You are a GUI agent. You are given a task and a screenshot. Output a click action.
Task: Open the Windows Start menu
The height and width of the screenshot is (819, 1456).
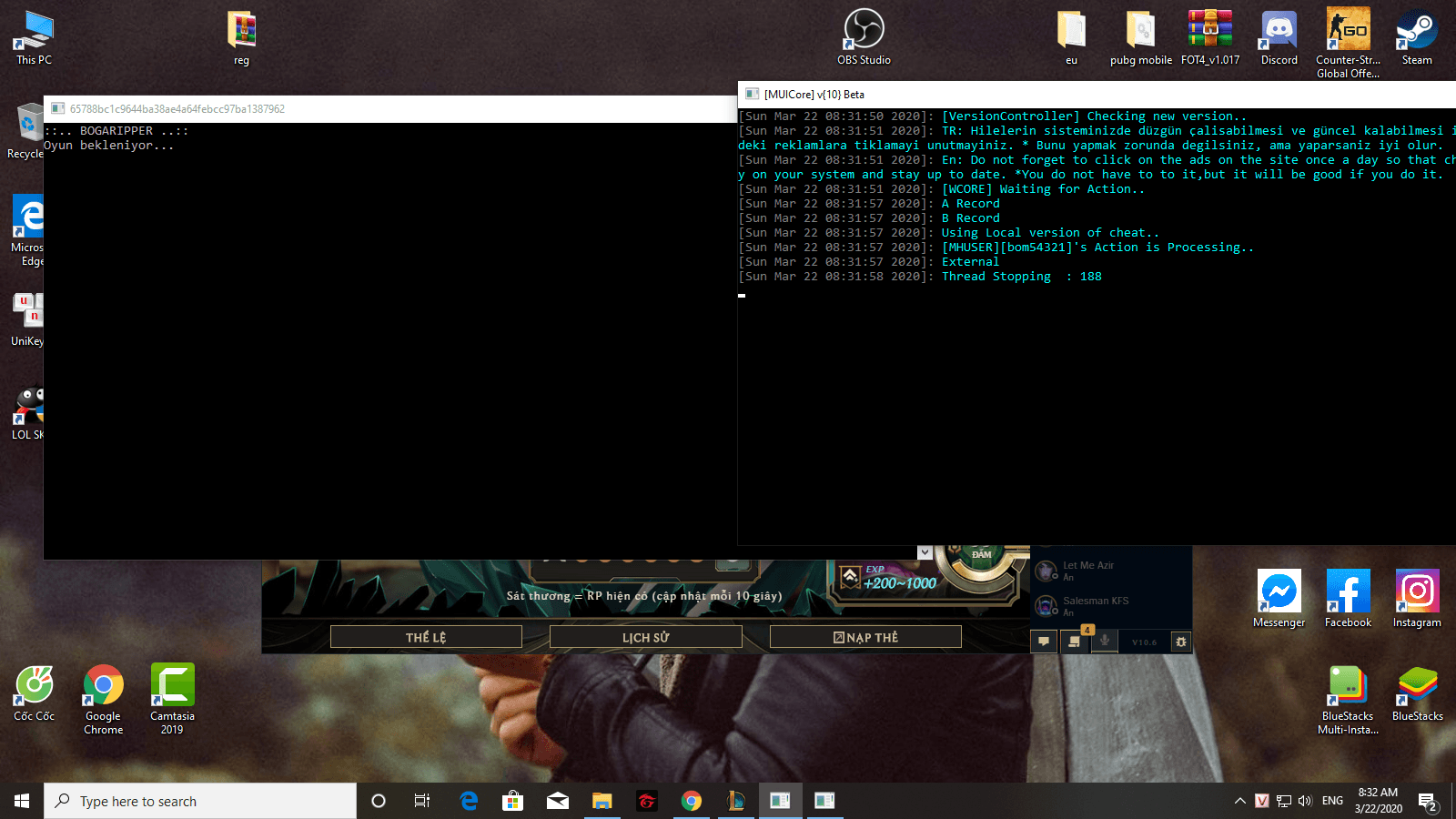point(22,801)
